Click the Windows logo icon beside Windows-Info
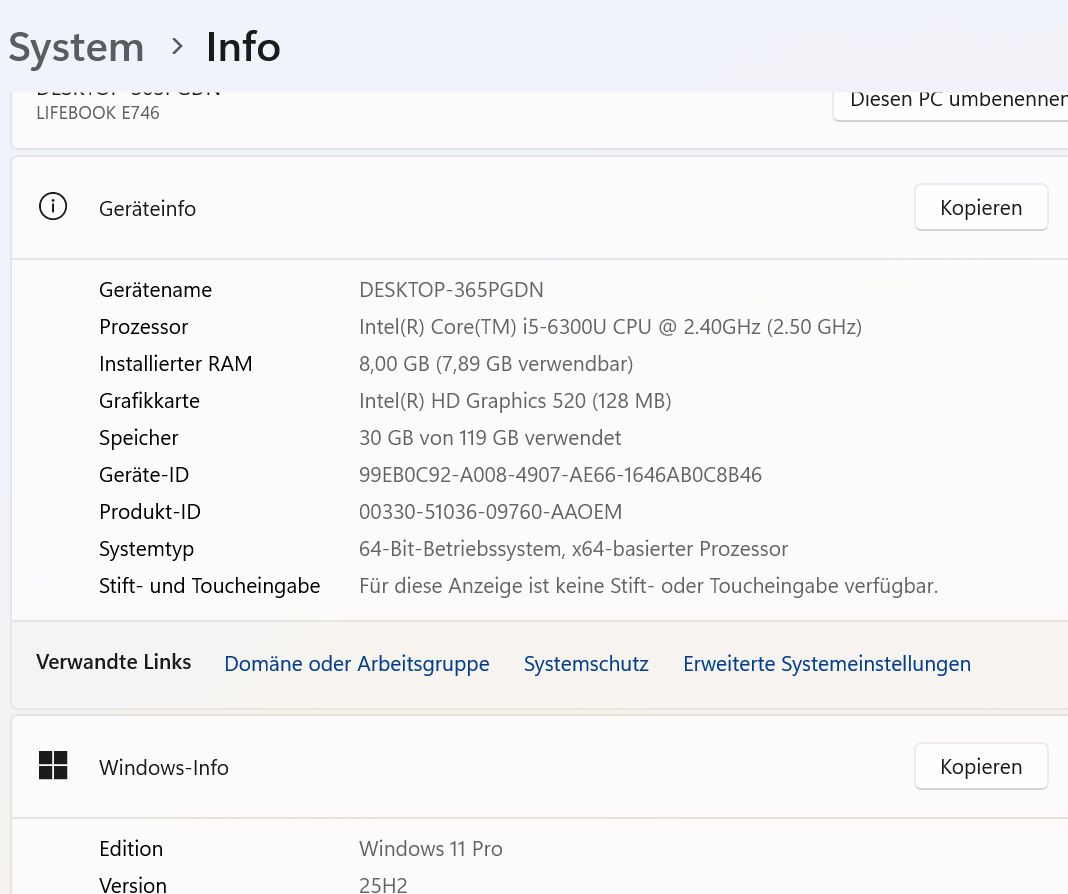Screen dimensions: 1068x894 53,765
